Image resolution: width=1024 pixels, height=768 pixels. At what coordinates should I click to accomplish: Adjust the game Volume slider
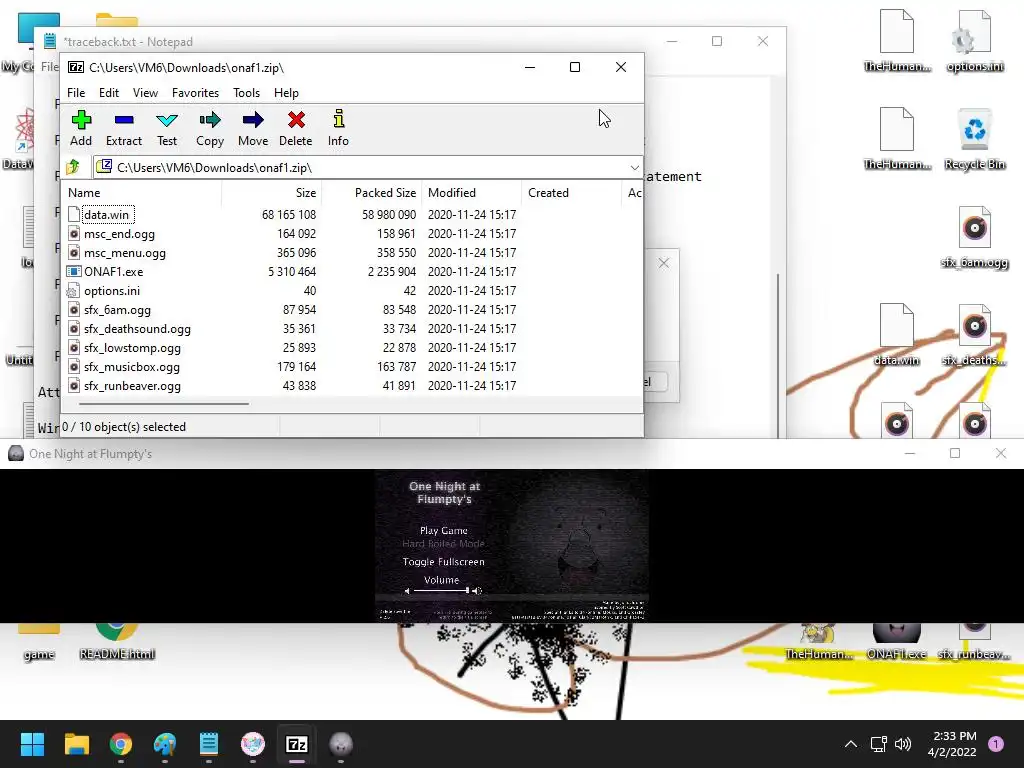click(441, 590)
